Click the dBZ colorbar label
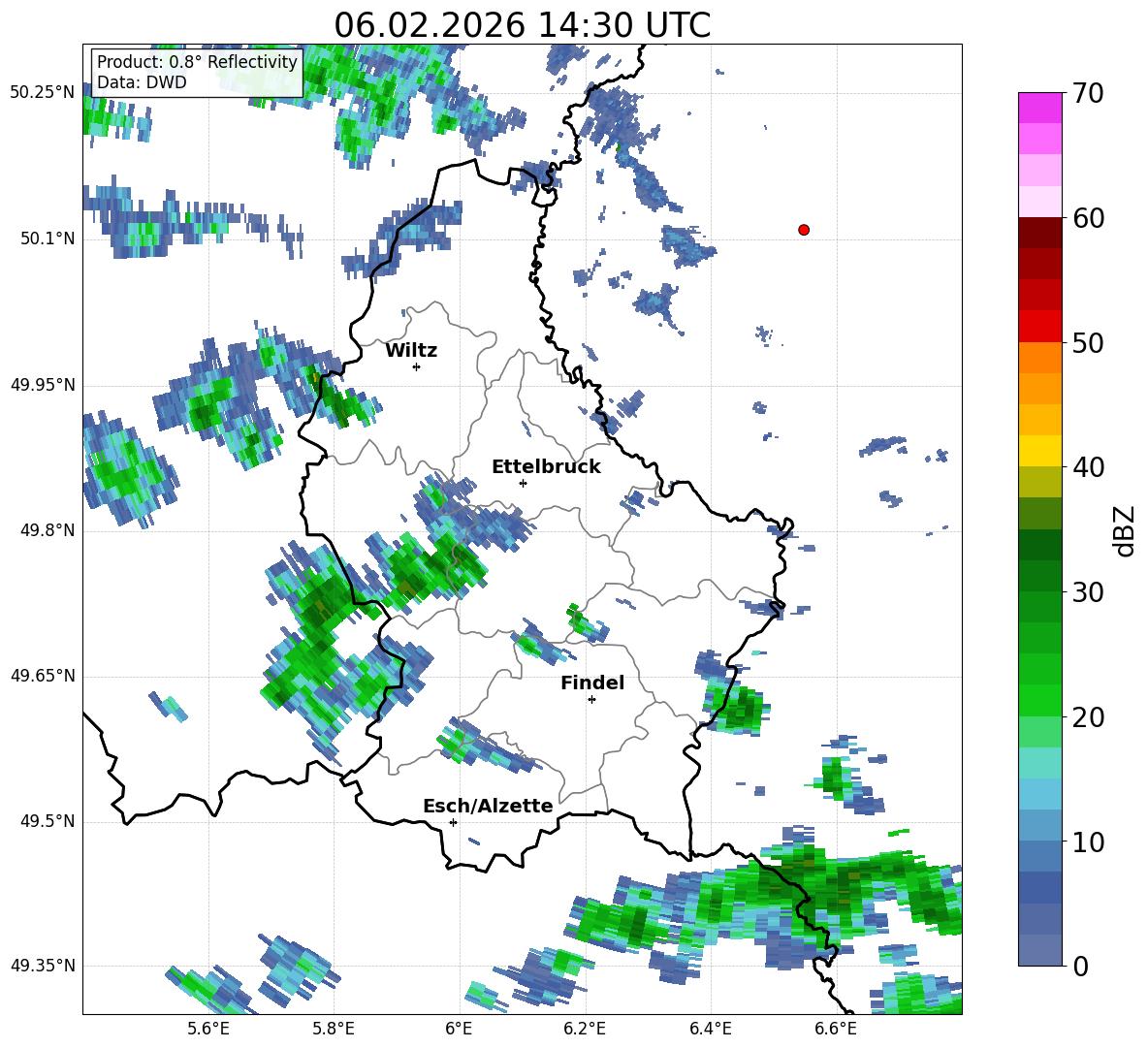Viewport: 1148px width, 1048px height. 1126,530
